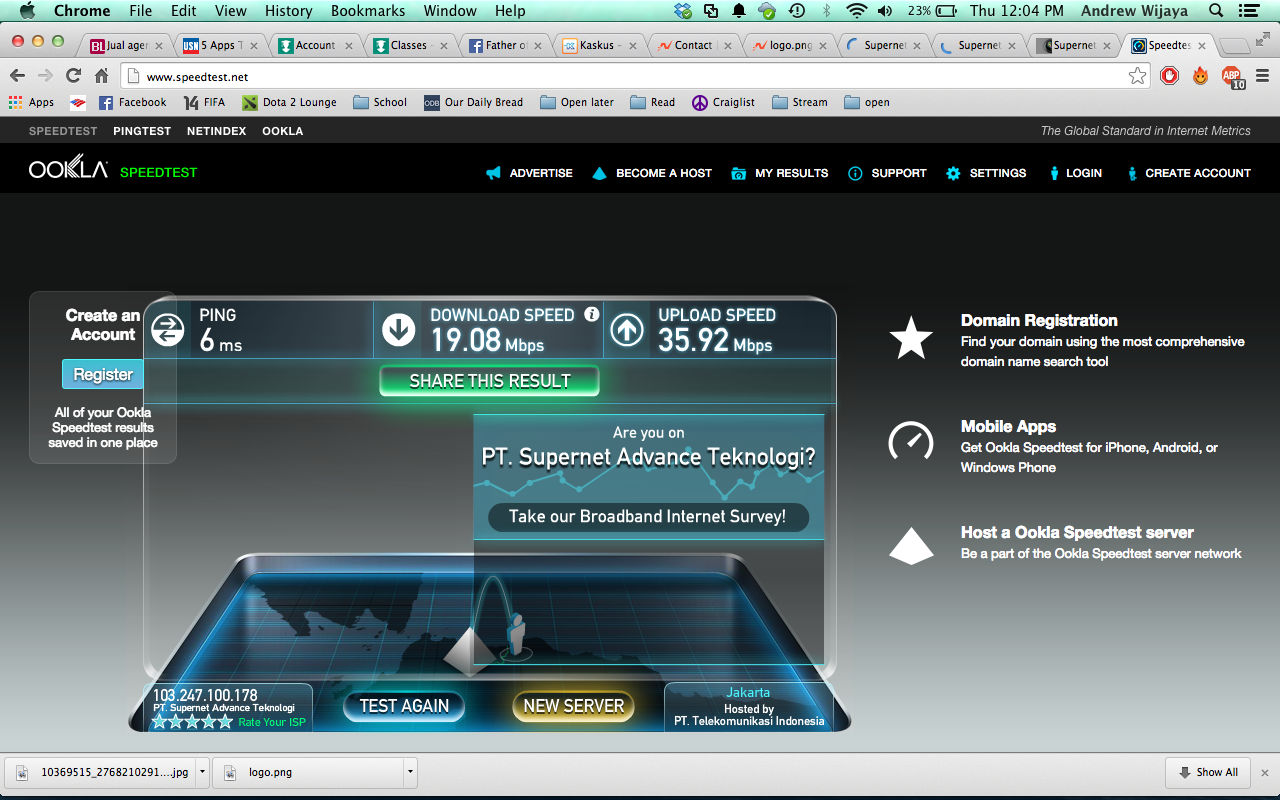Close the downloads bar
The height and width of the screenshot is (800, 1280).
pos(1265,772)
